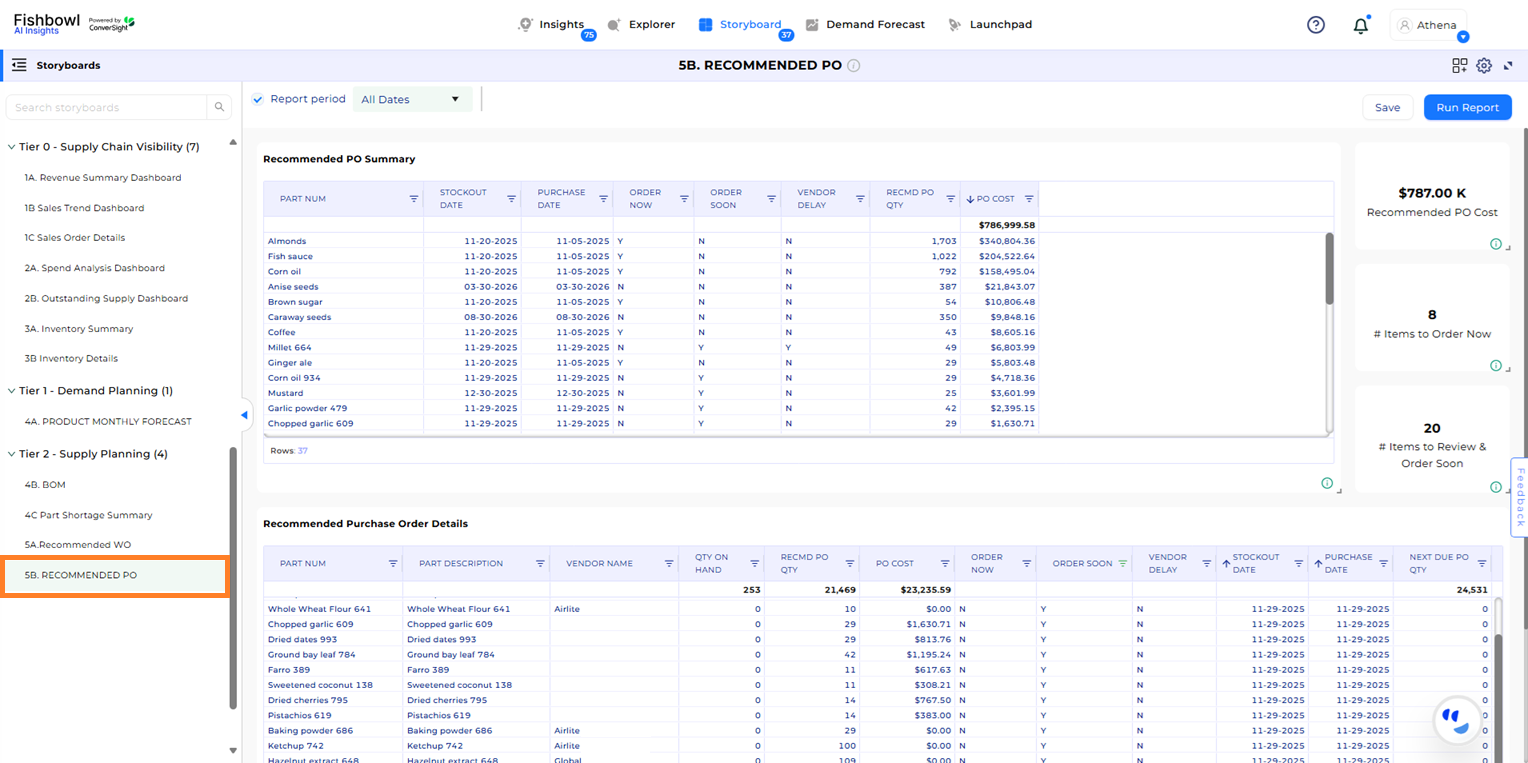This screenshot has width=1528, height=763.
Task: Expand the dashboard to fullscreen icon
Action: point(1510,65)
